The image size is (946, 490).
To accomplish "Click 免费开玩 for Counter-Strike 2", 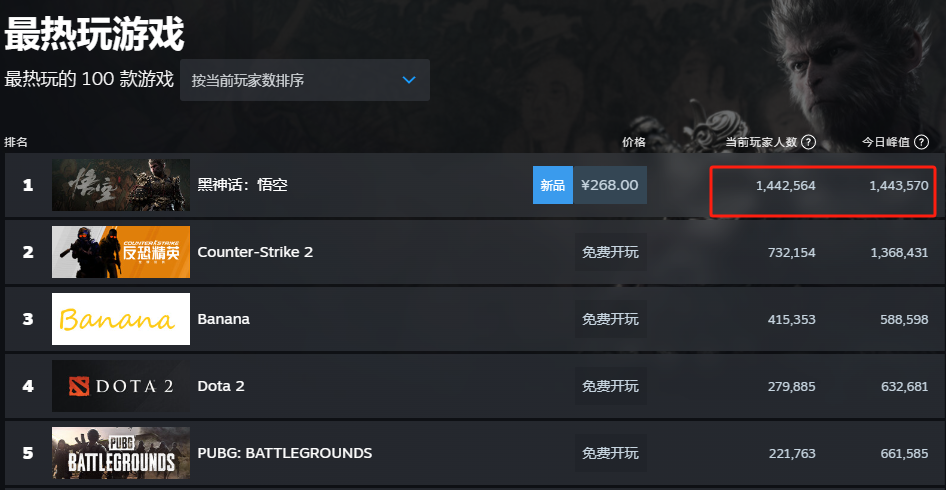I will (610, 252).
